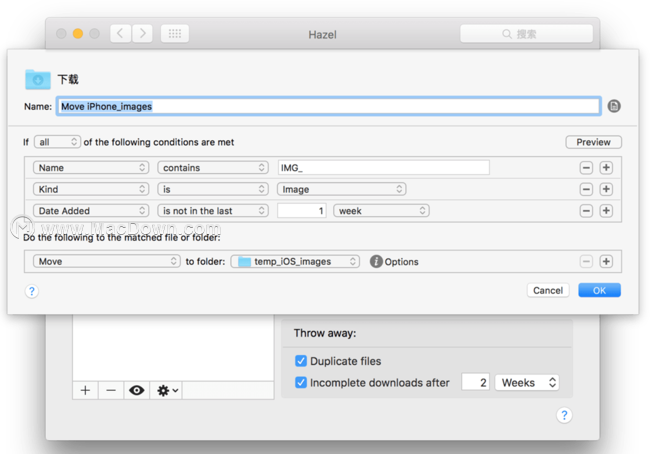Open the 'all' conditions match dropdown
Screen dimensions: 653x454
pyautogui.click(x=57, y=142)
